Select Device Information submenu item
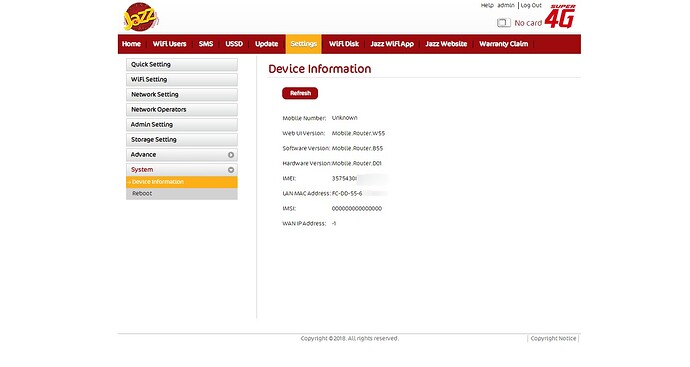690x367 pixels. coord(182,182)
